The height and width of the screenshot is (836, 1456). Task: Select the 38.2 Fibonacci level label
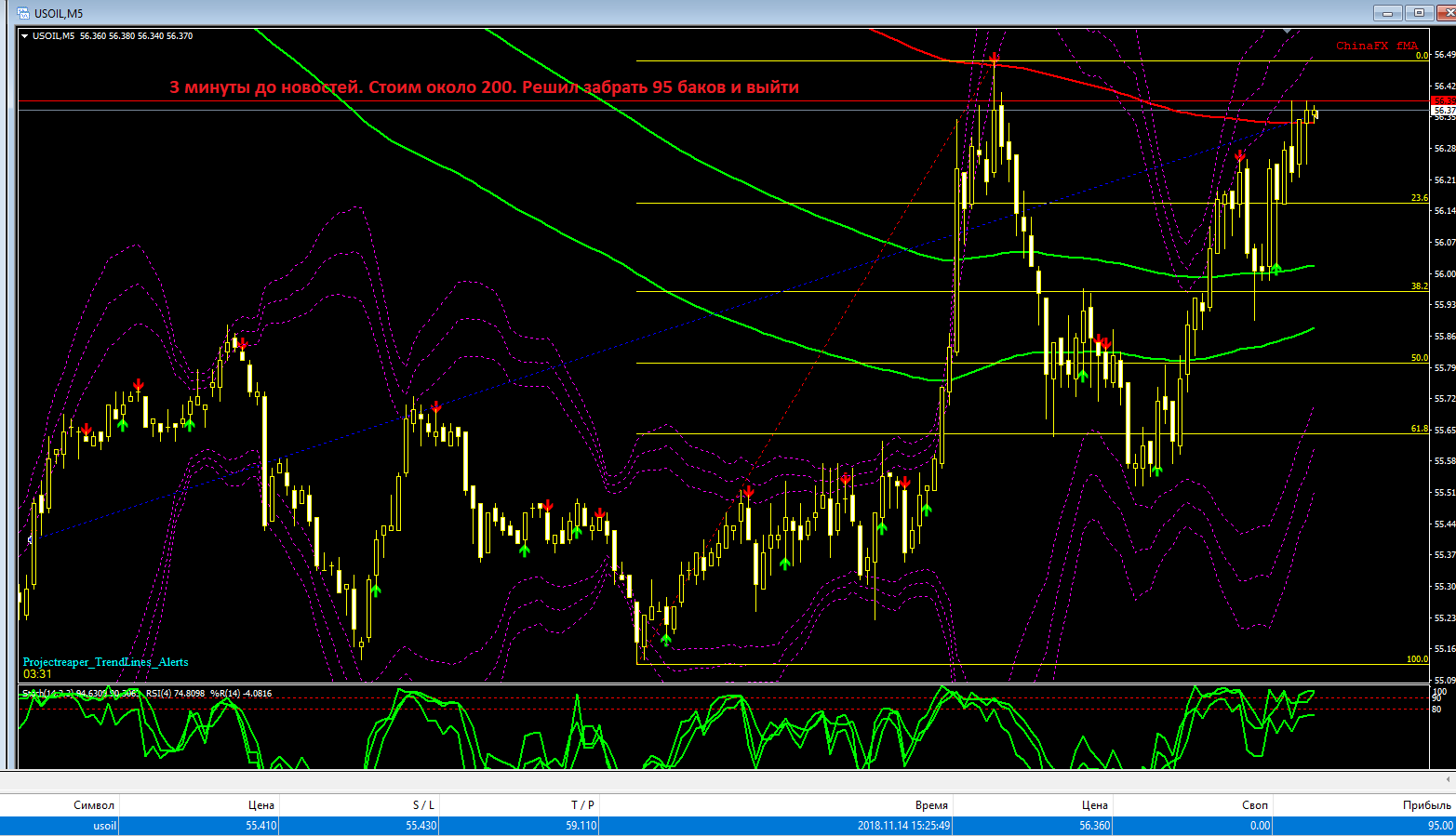[x=1420, y=286]
